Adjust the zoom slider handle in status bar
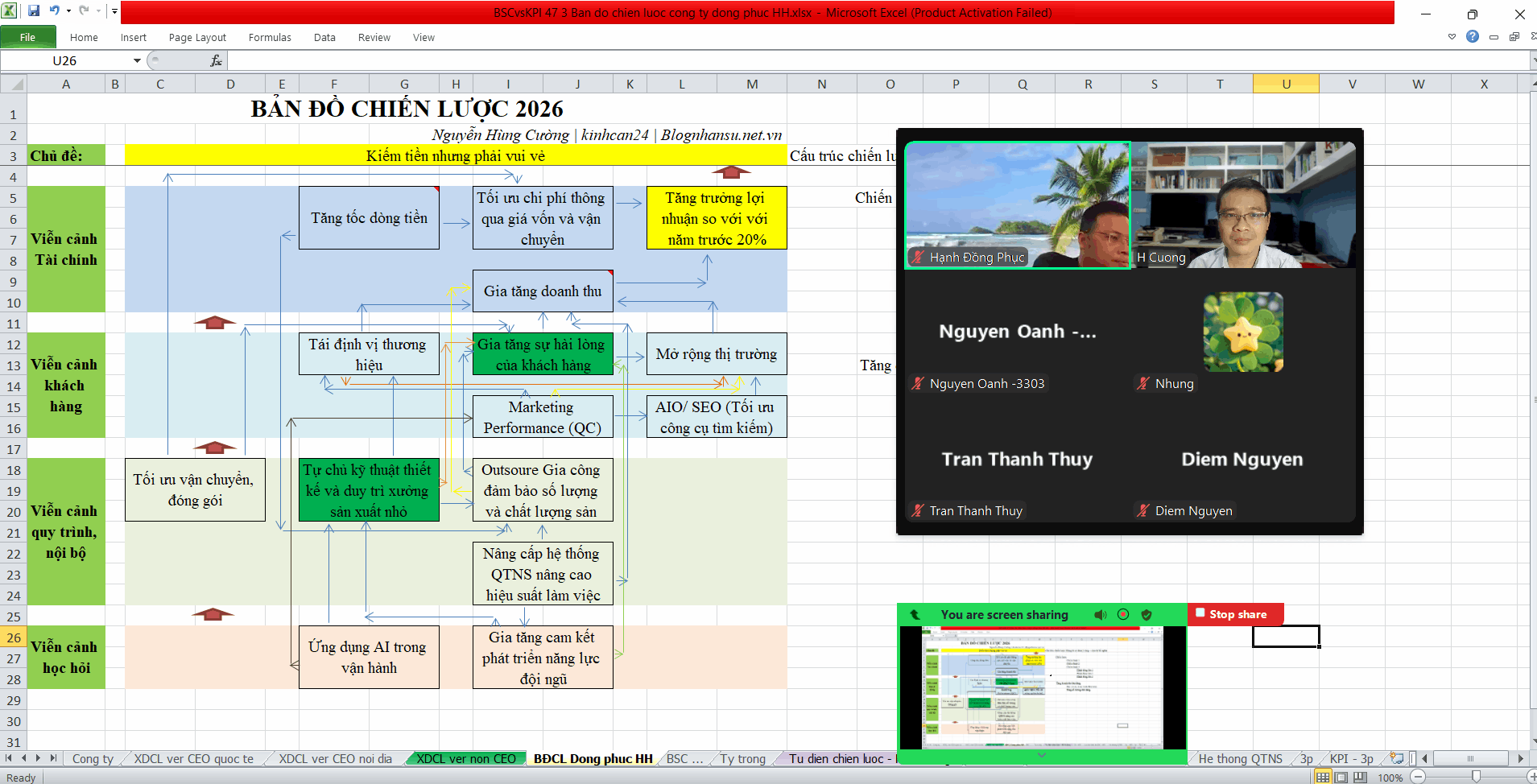The width and height of the screenshot is (1537, 784). 1476,778
